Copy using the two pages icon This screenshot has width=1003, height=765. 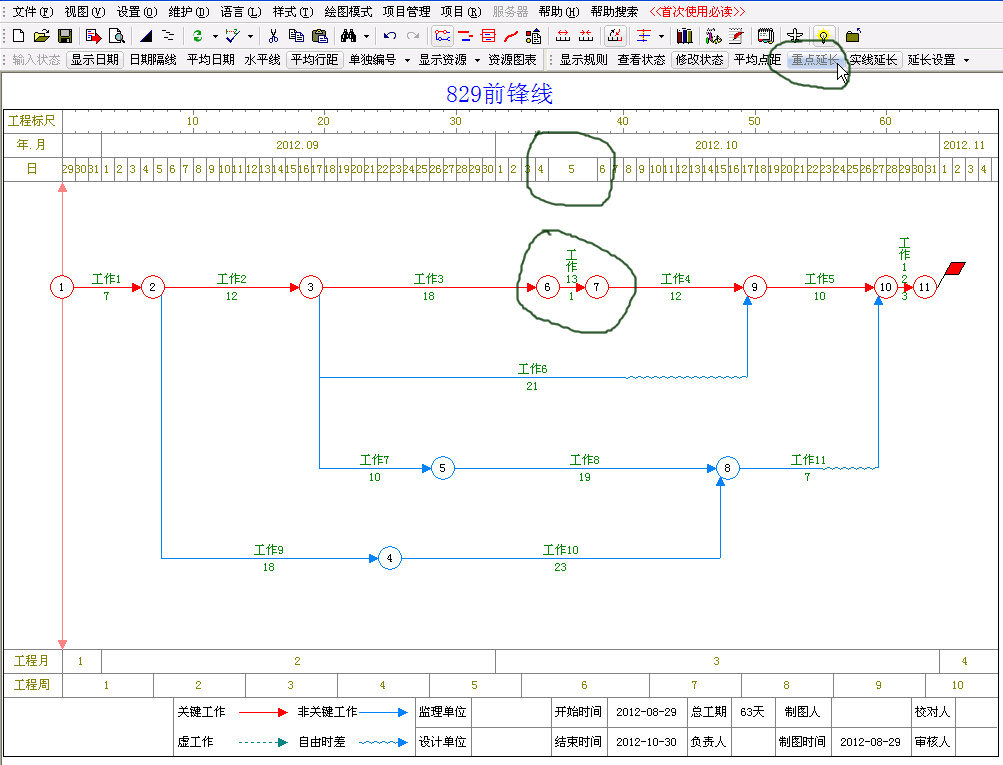(x=296, y=36)
